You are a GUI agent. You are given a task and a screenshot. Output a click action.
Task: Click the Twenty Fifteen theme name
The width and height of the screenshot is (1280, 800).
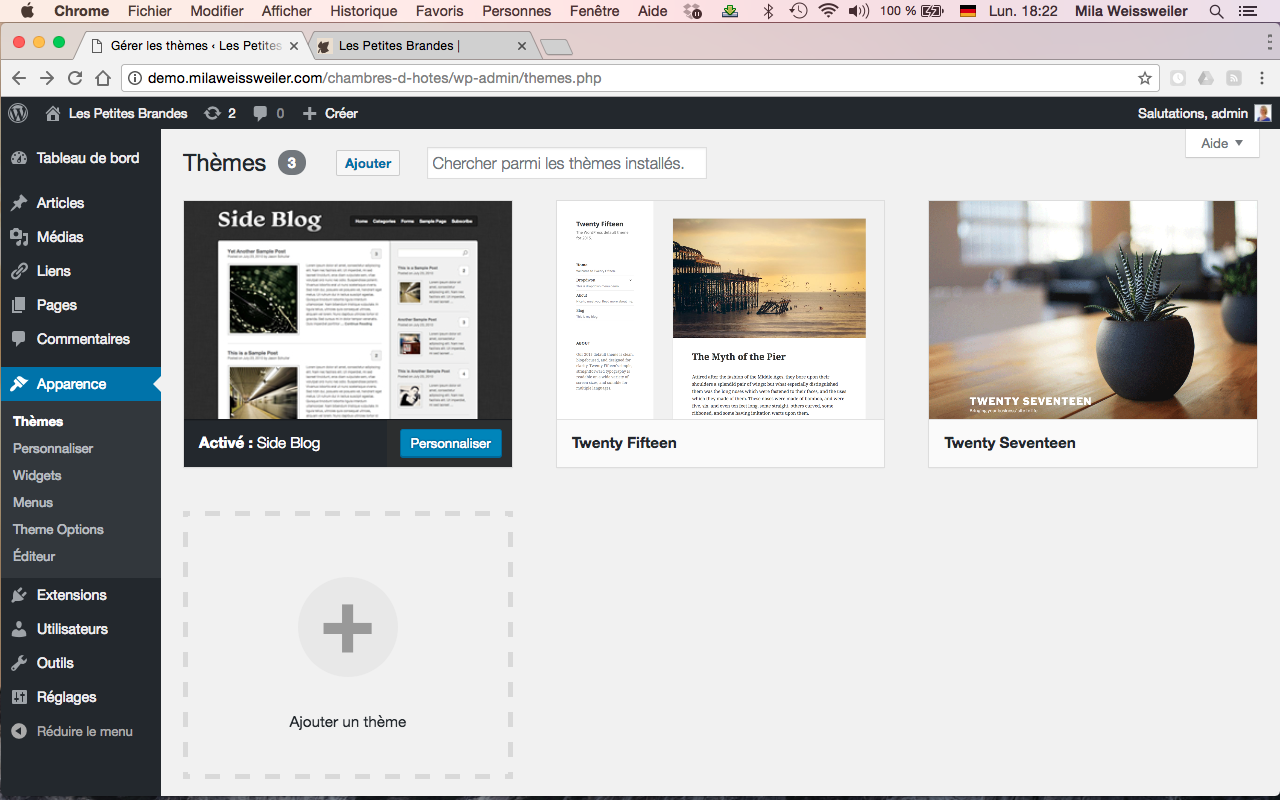pos(624,443)
